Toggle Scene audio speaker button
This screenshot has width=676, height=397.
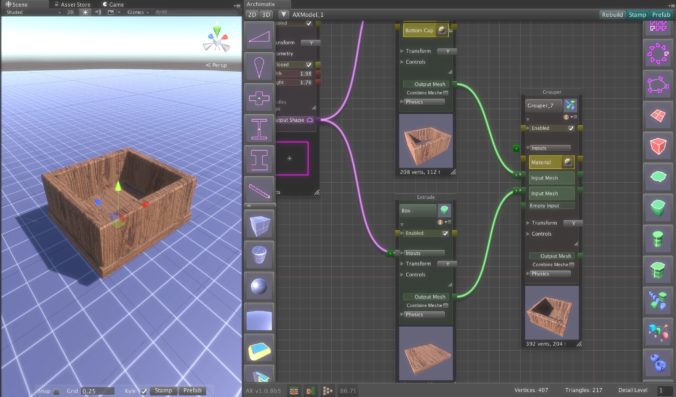(x=98, y=12)
